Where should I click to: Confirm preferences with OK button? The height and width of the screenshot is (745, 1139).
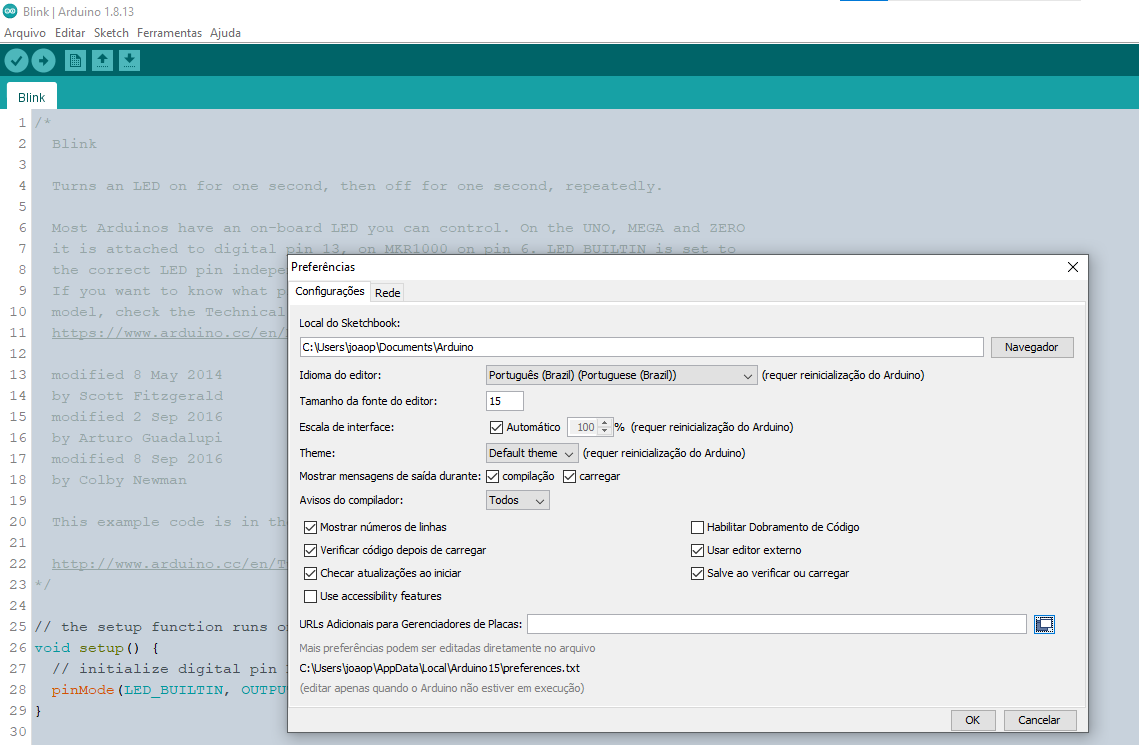972,720
